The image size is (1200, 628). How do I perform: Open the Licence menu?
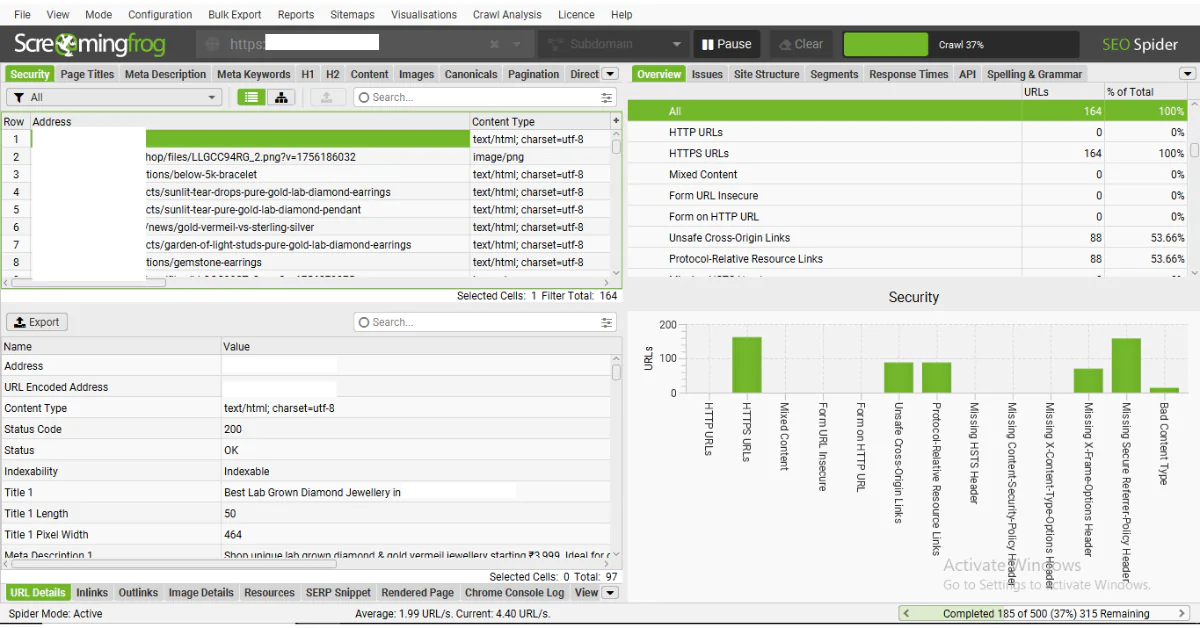point(576,15)
